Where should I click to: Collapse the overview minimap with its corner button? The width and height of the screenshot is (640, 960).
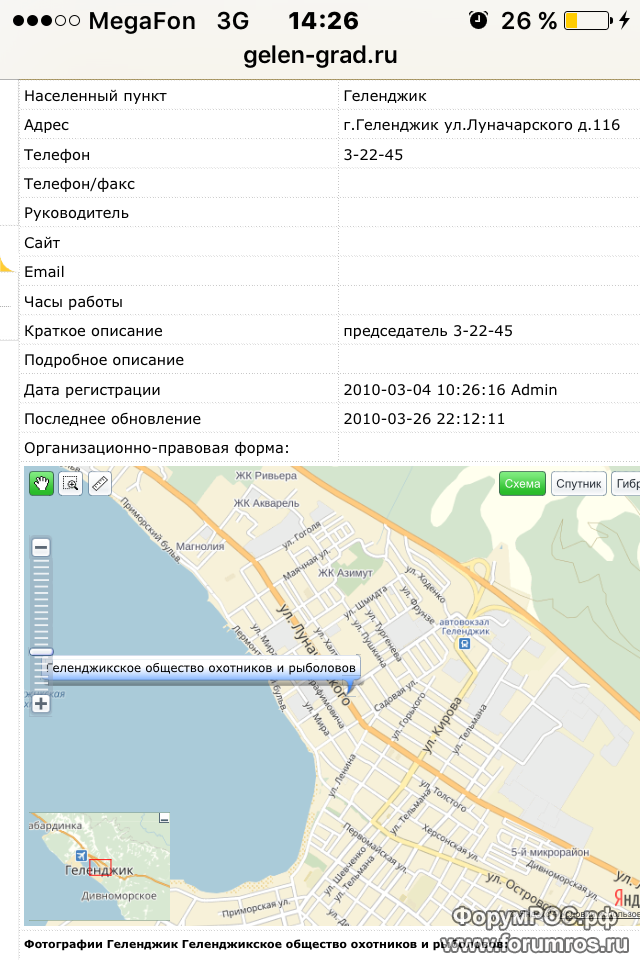(164, 818)
